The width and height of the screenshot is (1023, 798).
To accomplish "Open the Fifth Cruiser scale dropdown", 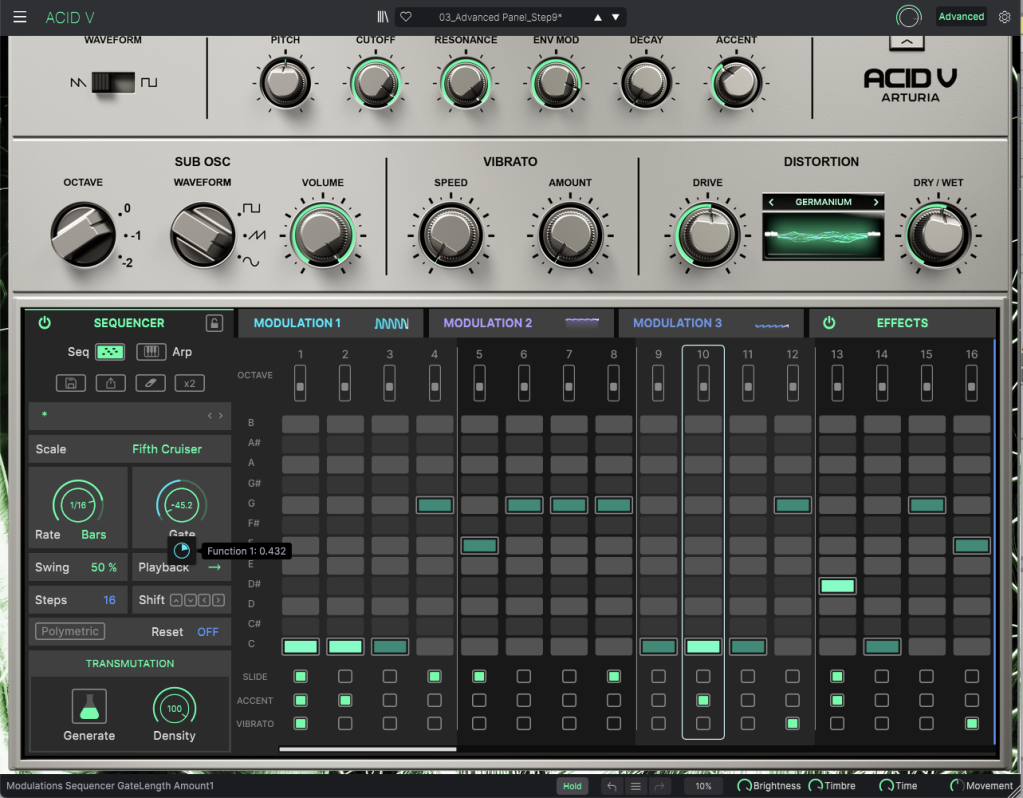I will pos(166,449).
